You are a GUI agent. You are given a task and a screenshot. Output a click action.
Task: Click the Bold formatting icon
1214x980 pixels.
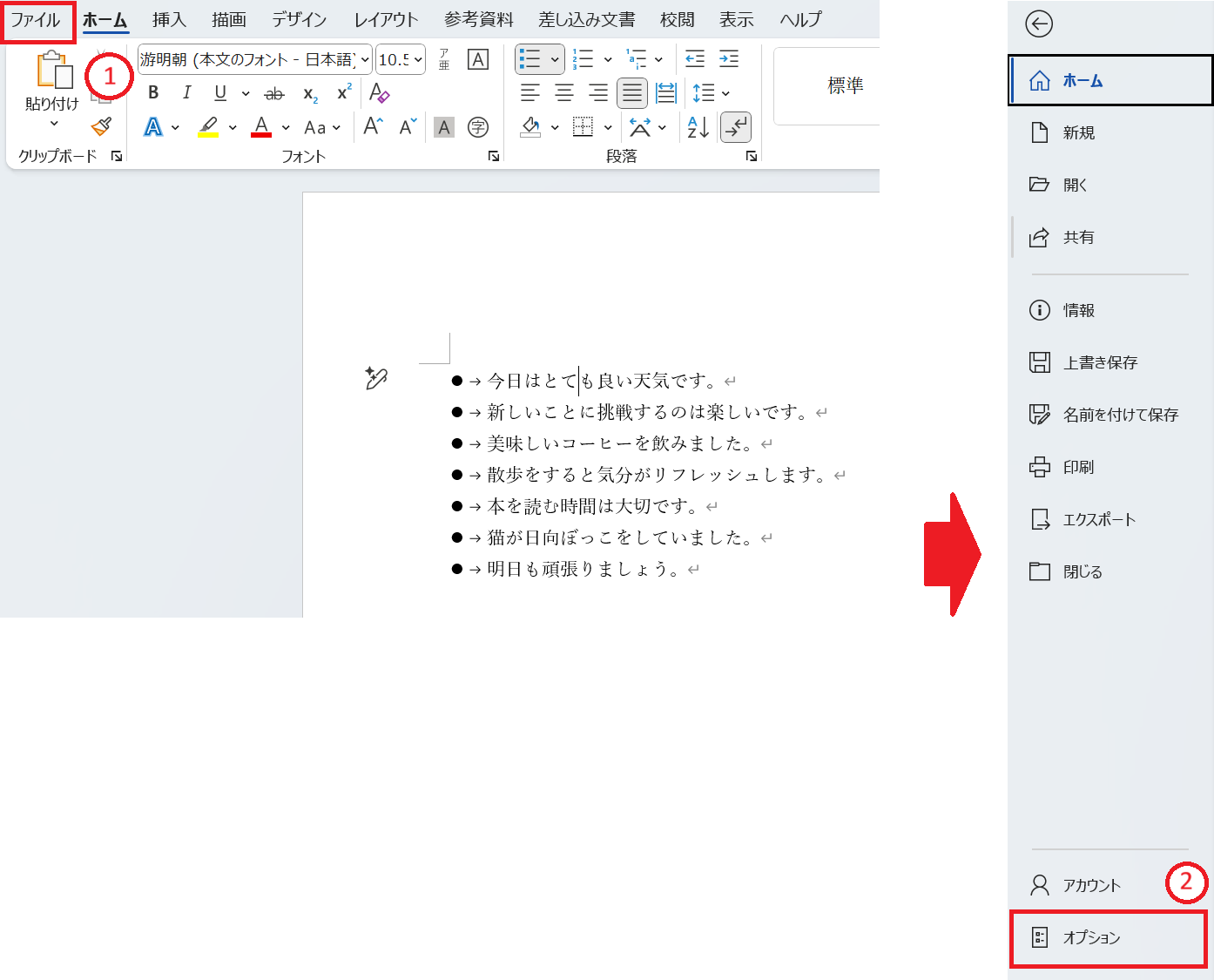tap(153, 93)
